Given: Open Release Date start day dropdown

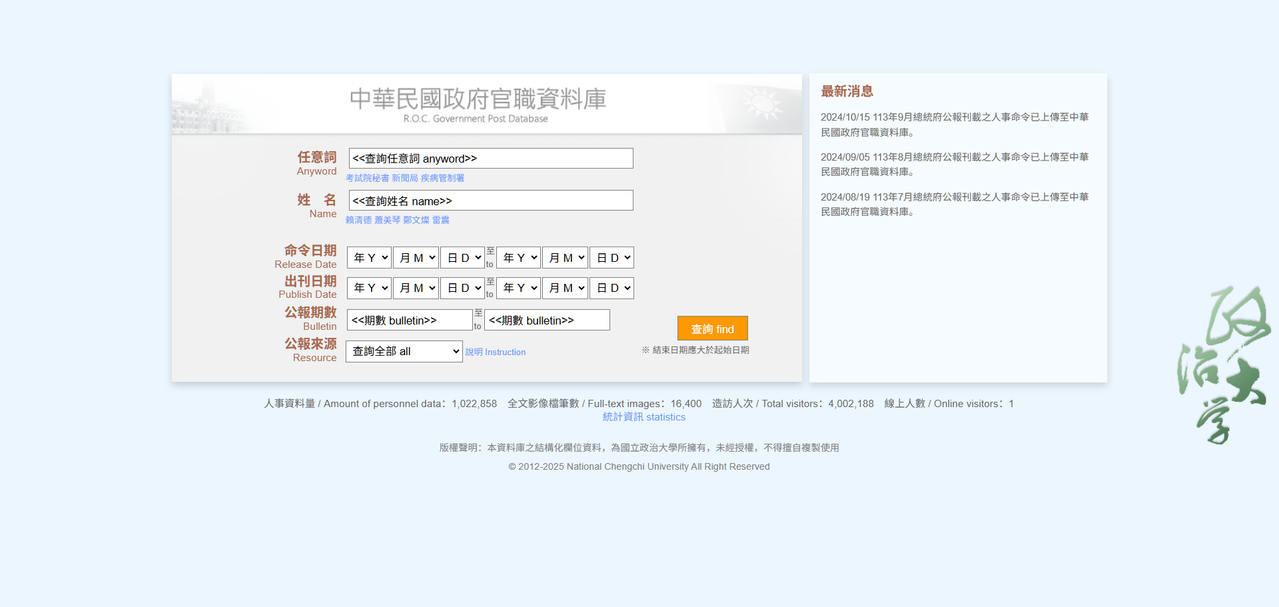Looking at the screenshot, I should pyautogui.click(x=462, y=258).
